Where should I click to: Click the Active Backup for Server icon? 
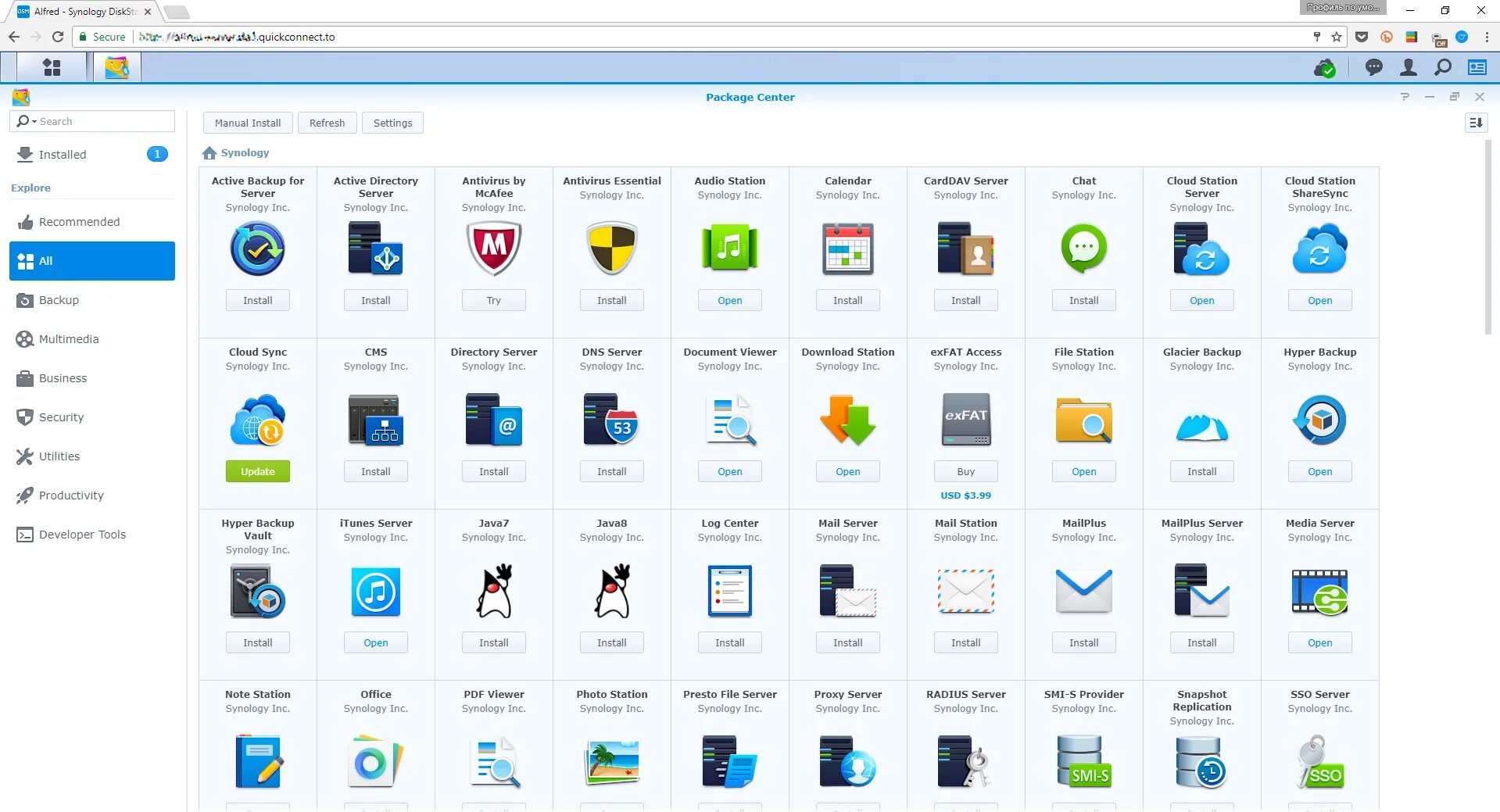(258, 249)
